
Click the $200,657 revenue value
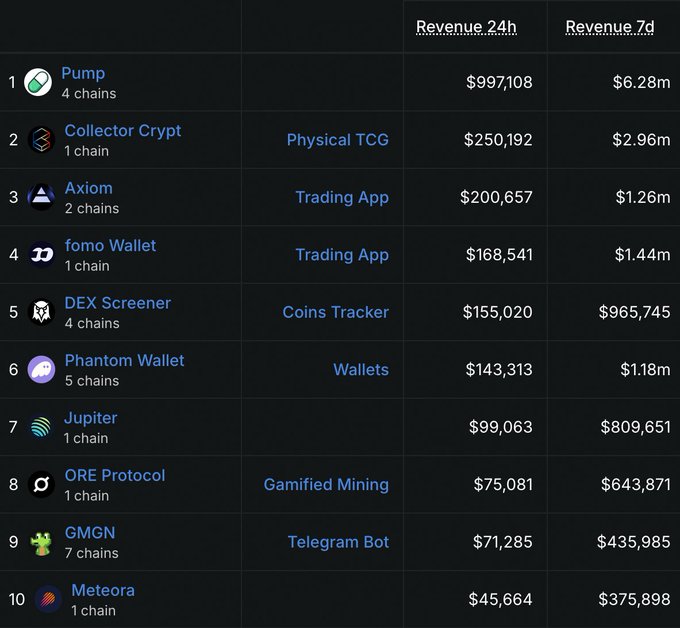[x=496, y=197]
